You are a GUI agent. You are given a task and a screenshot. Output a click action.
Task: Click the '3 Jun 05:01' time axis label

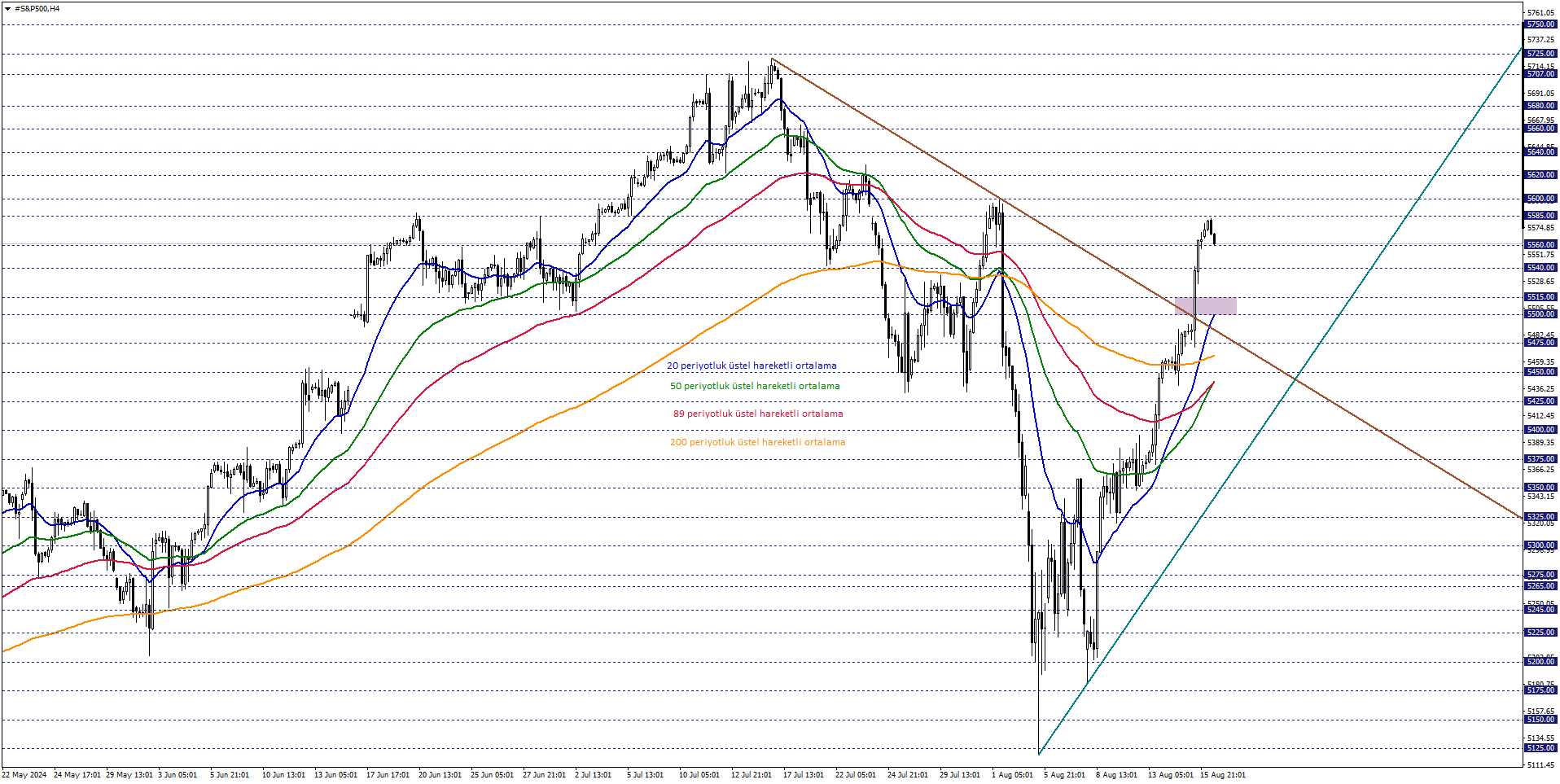click(x=177, y=775)
